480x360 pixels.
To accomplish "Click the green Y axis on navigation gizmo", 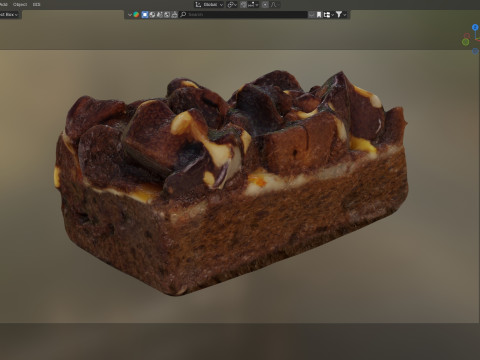I will [x=466, y=42].
